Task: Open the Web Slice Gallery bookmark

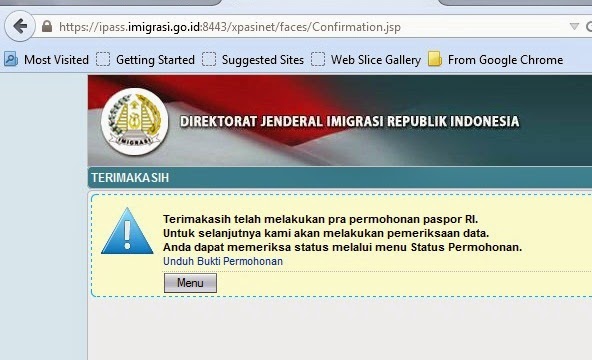Action: point(366,60)
